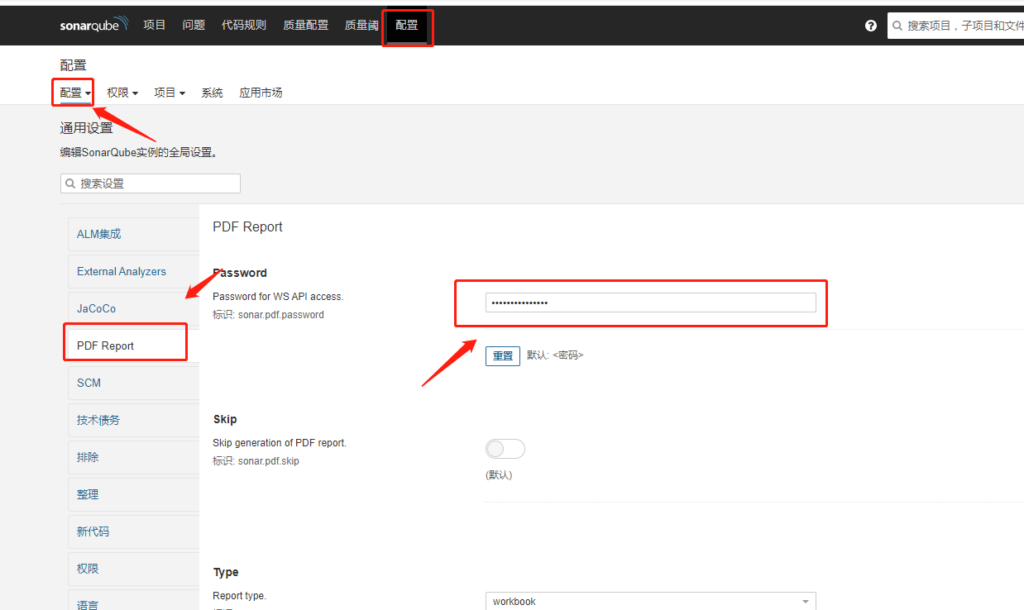Click the sonar.pdf.password input field
1024x610 pixels.
650,302
